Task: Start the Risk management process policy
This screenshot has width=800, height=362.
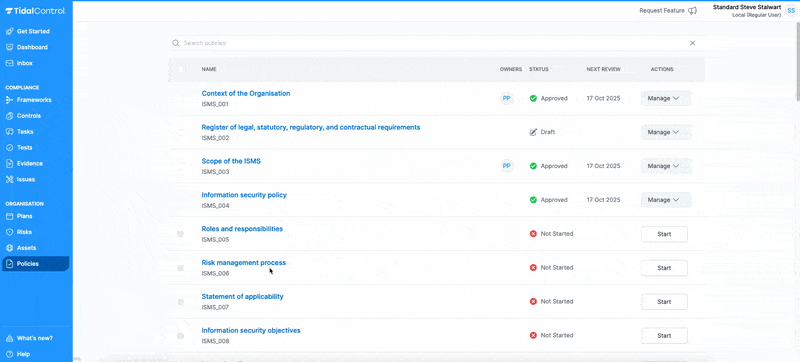Action: click(x=664, y=268)
